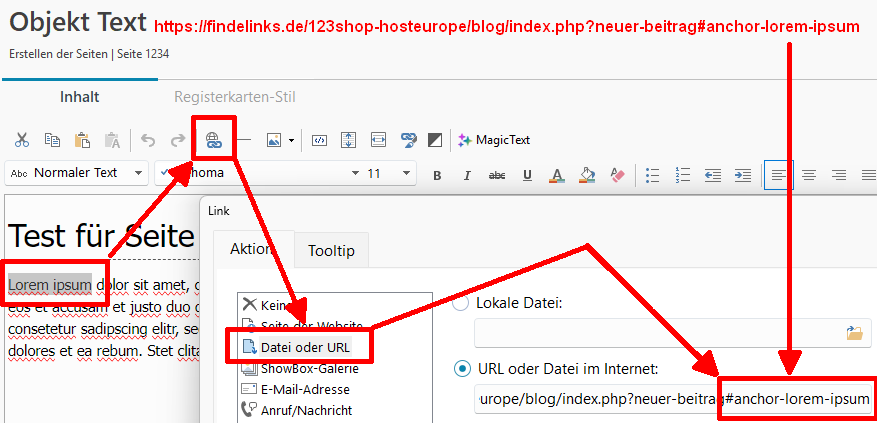Select the Tooltip tab in Link dialog

[331, 251]
